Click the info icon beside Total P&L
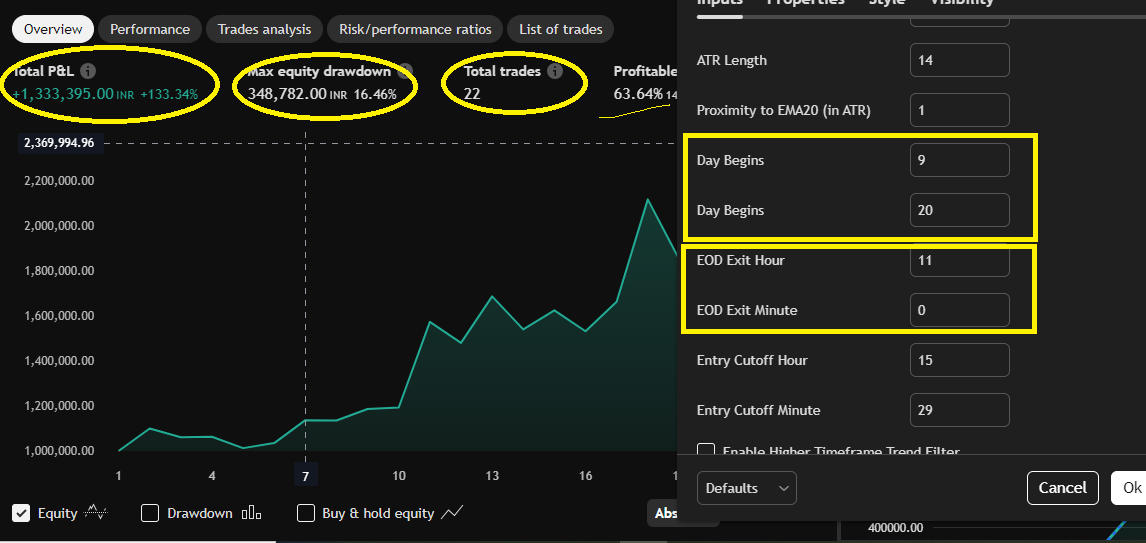 (88, 71)
